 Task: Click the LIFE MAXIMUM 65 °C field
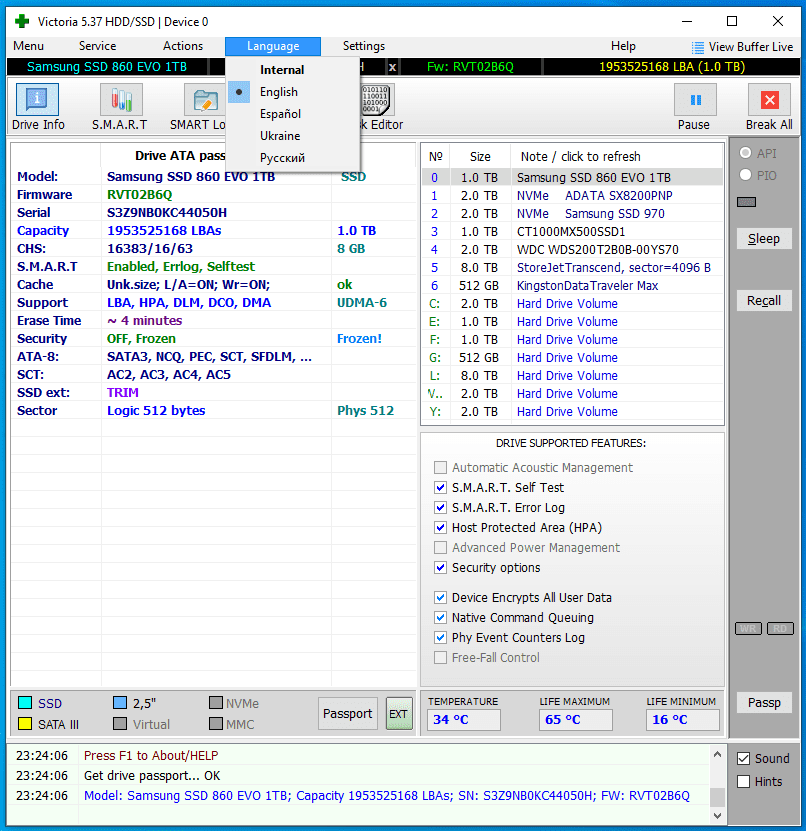575,720
